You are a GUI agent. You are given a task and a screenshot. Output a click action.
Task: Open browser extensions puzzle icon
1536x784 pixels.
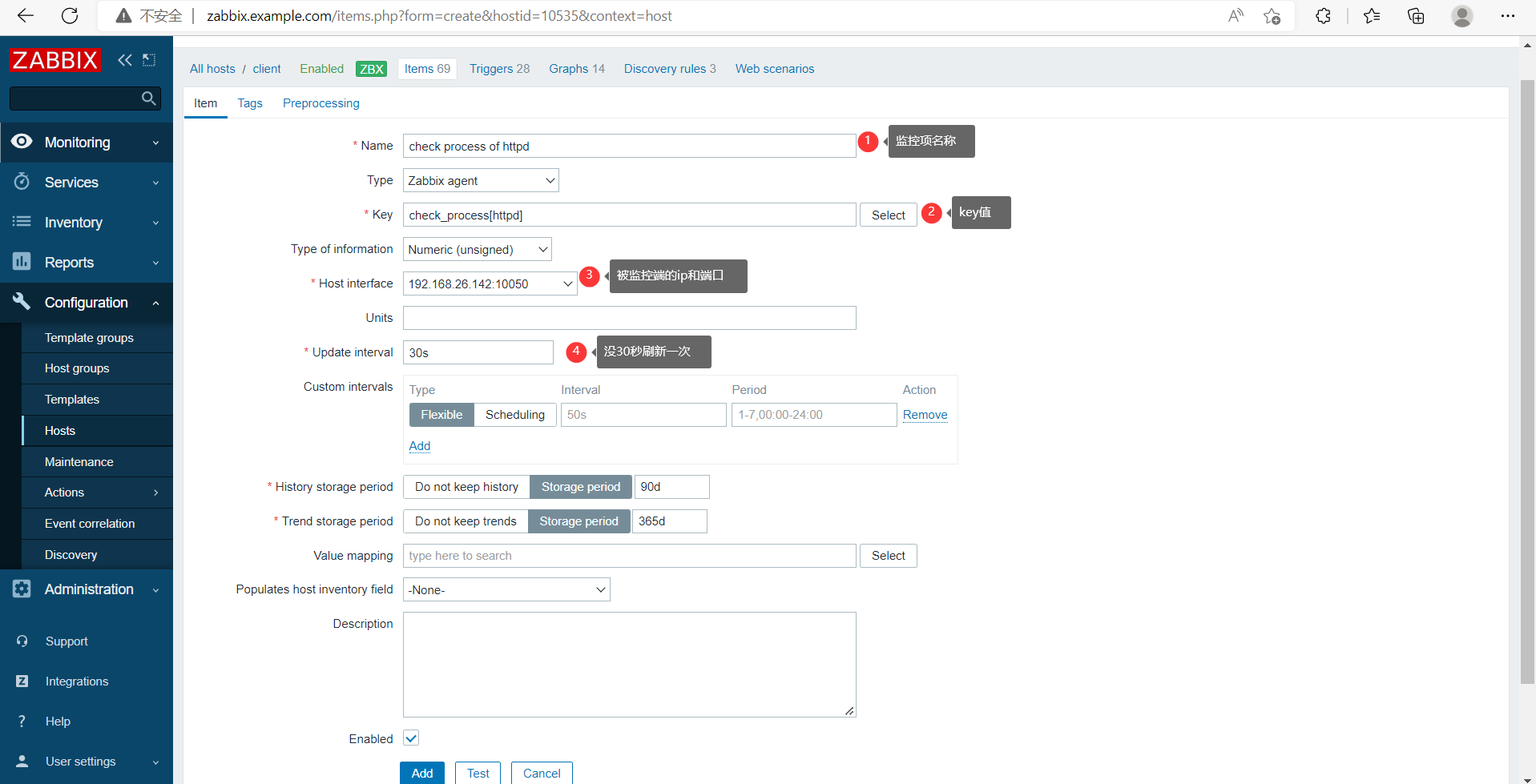(1323, 16)
